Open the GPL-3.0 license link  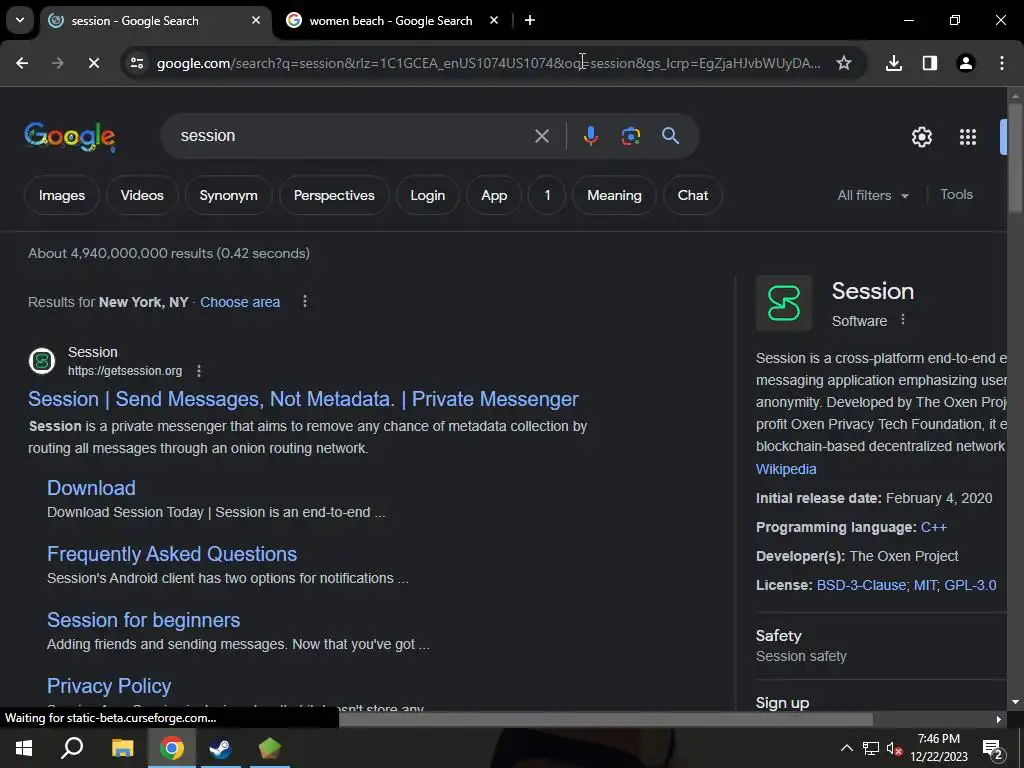point(970,585)
